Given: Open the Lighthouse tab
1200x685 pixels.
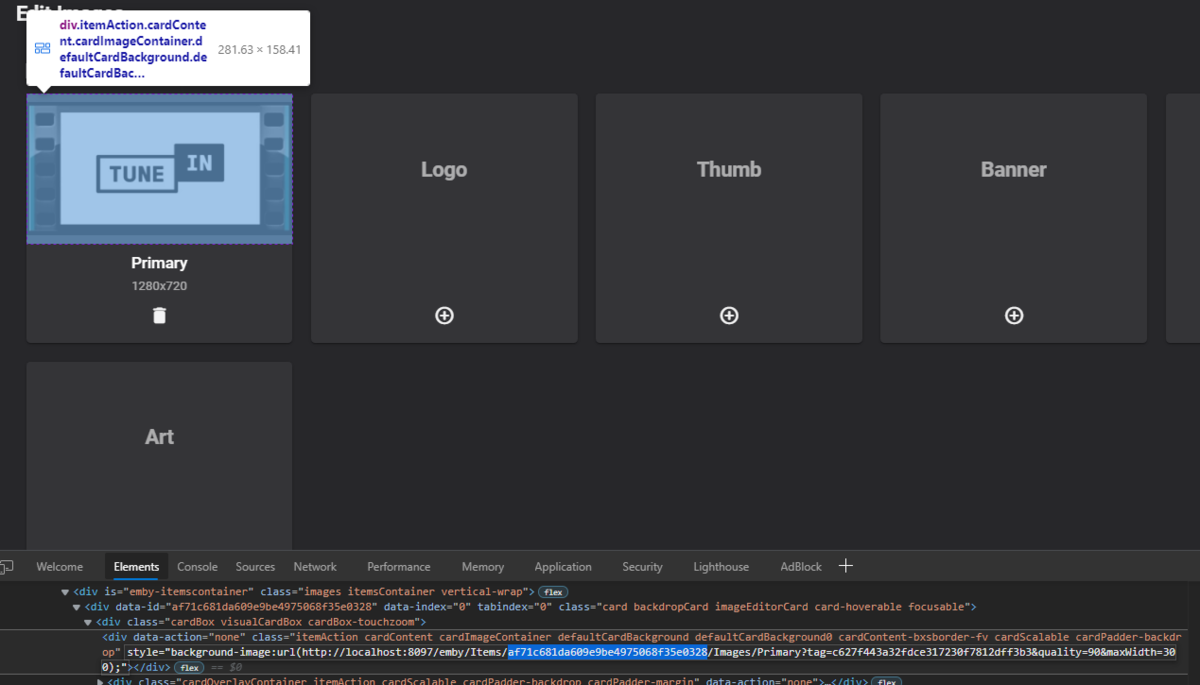Looking at the screenshot, I should (x=721, y=567).
